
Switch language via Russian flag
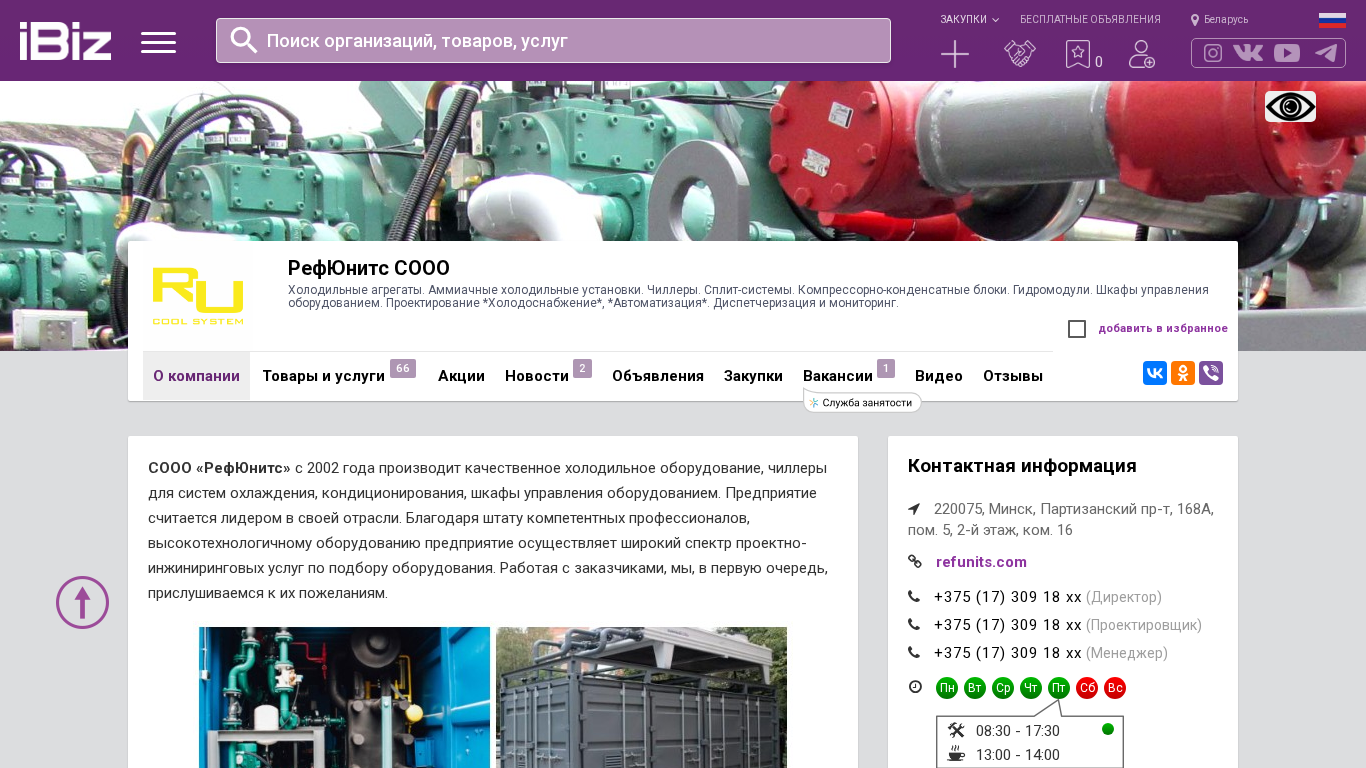1332,19
